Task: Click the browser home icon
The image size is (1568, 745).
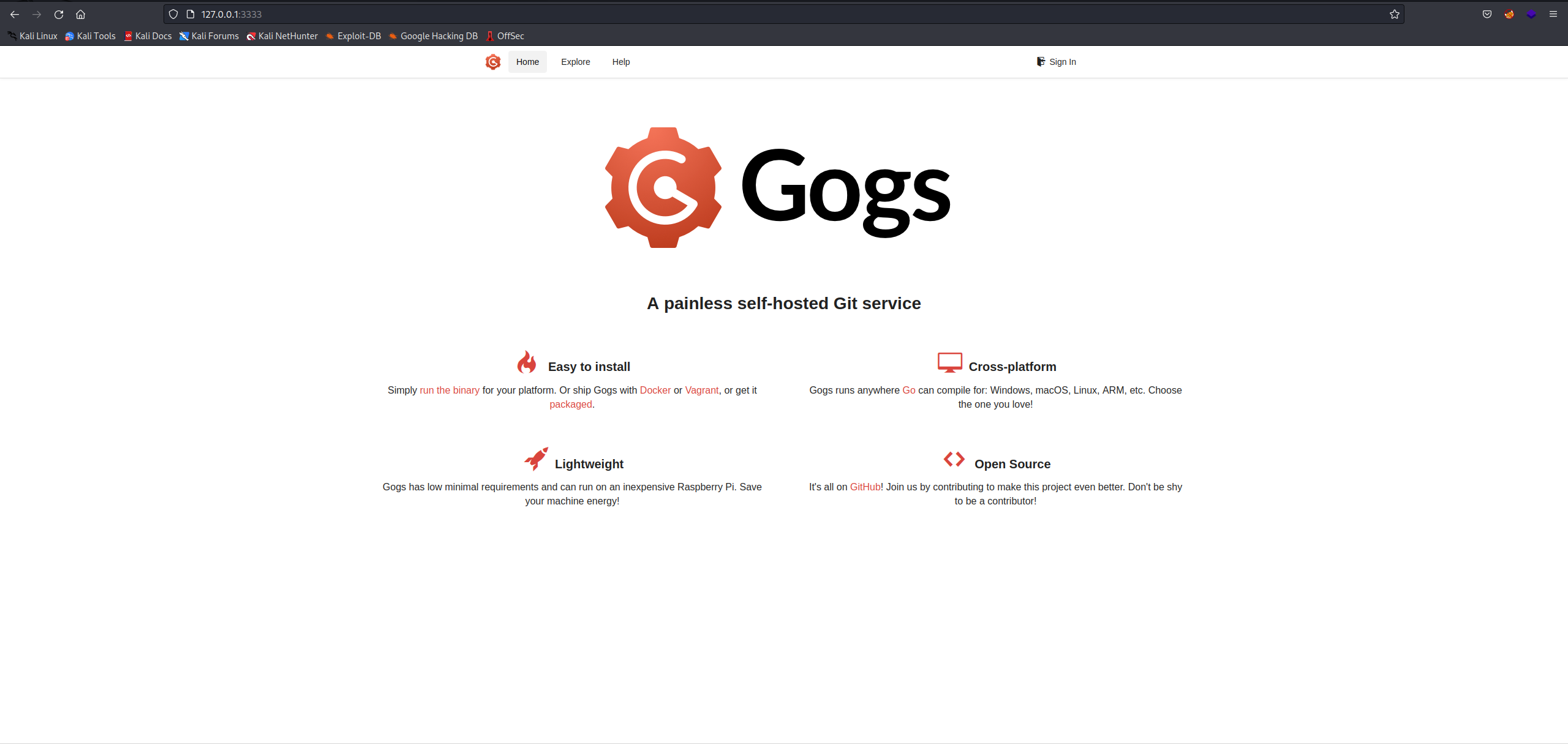Action: [x=80, y=14]
